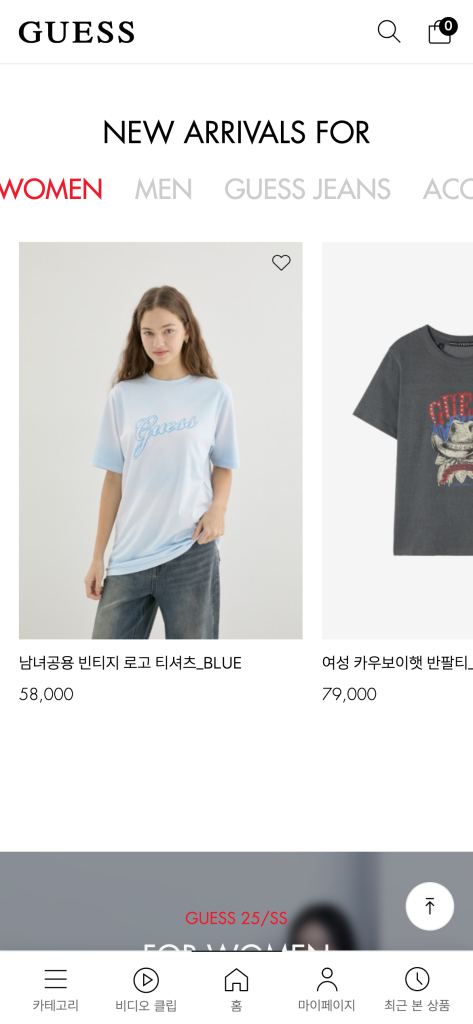Toggle wishlist heart on blue t-shirt
The image size is (473, 1024).
(281, 263)
